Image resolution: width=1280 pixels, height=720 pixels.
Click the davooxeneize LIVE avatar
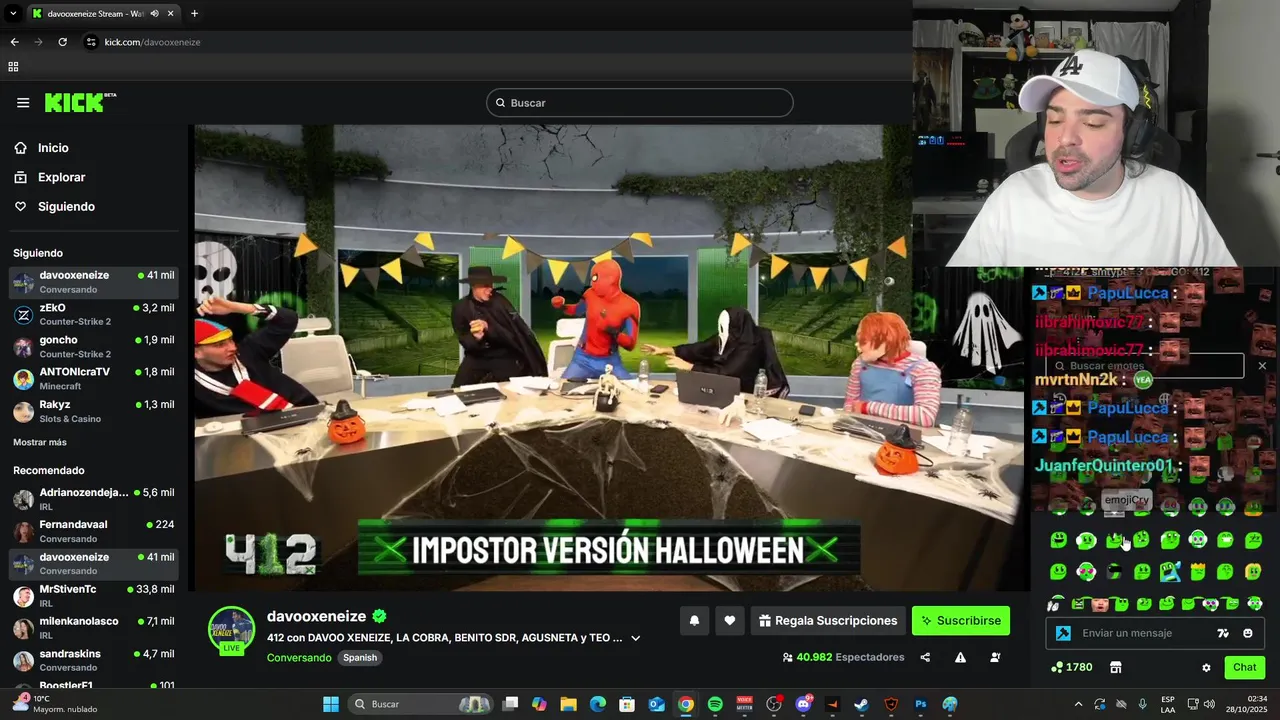pyautogui.click(x=231, y=631)
